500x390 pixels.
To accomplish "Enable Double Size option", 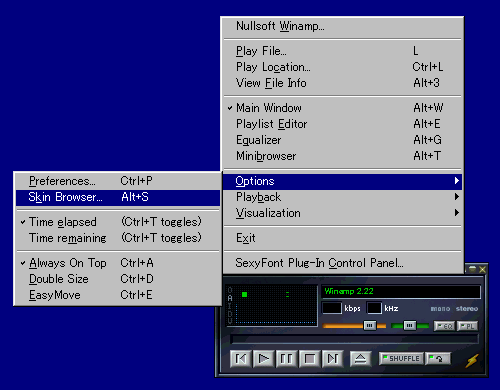I will pyautogui.click(x=118, y=279).
